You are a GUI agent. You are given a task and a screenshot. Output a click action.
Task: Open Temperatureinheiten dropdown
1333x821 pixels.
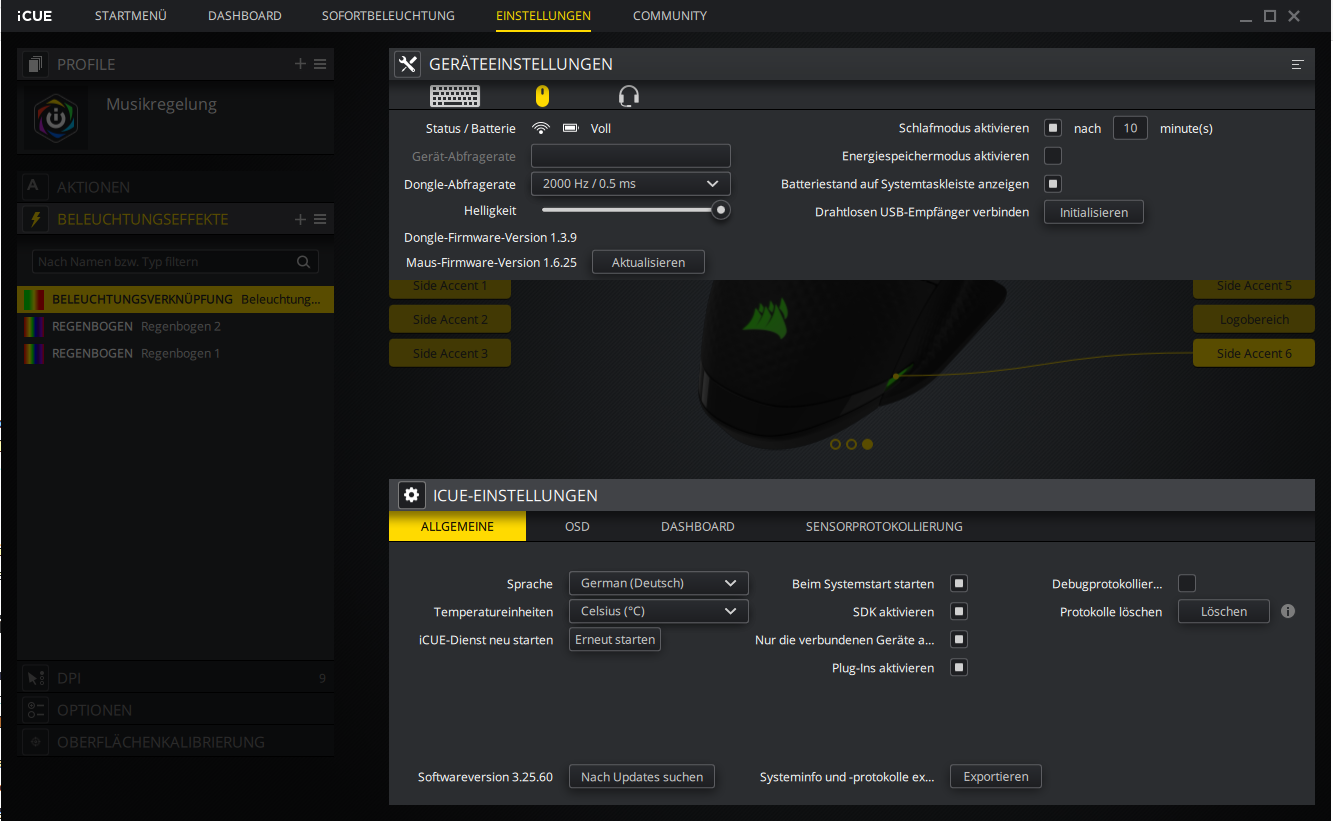[x=659, y=611]
